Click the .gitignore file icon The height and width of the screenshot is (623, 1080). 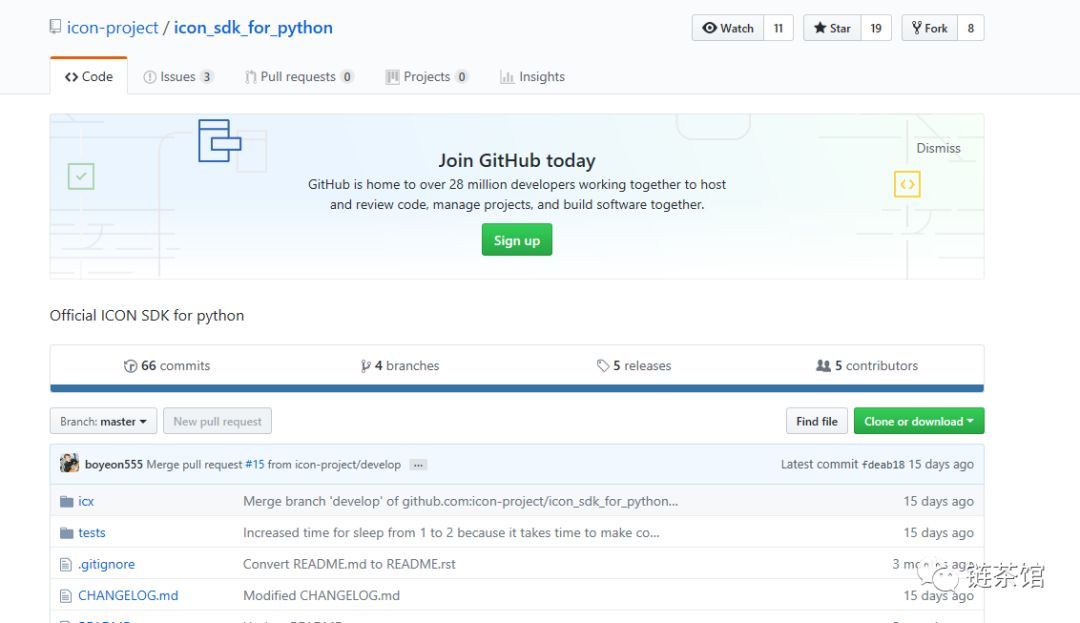(66, 564)
